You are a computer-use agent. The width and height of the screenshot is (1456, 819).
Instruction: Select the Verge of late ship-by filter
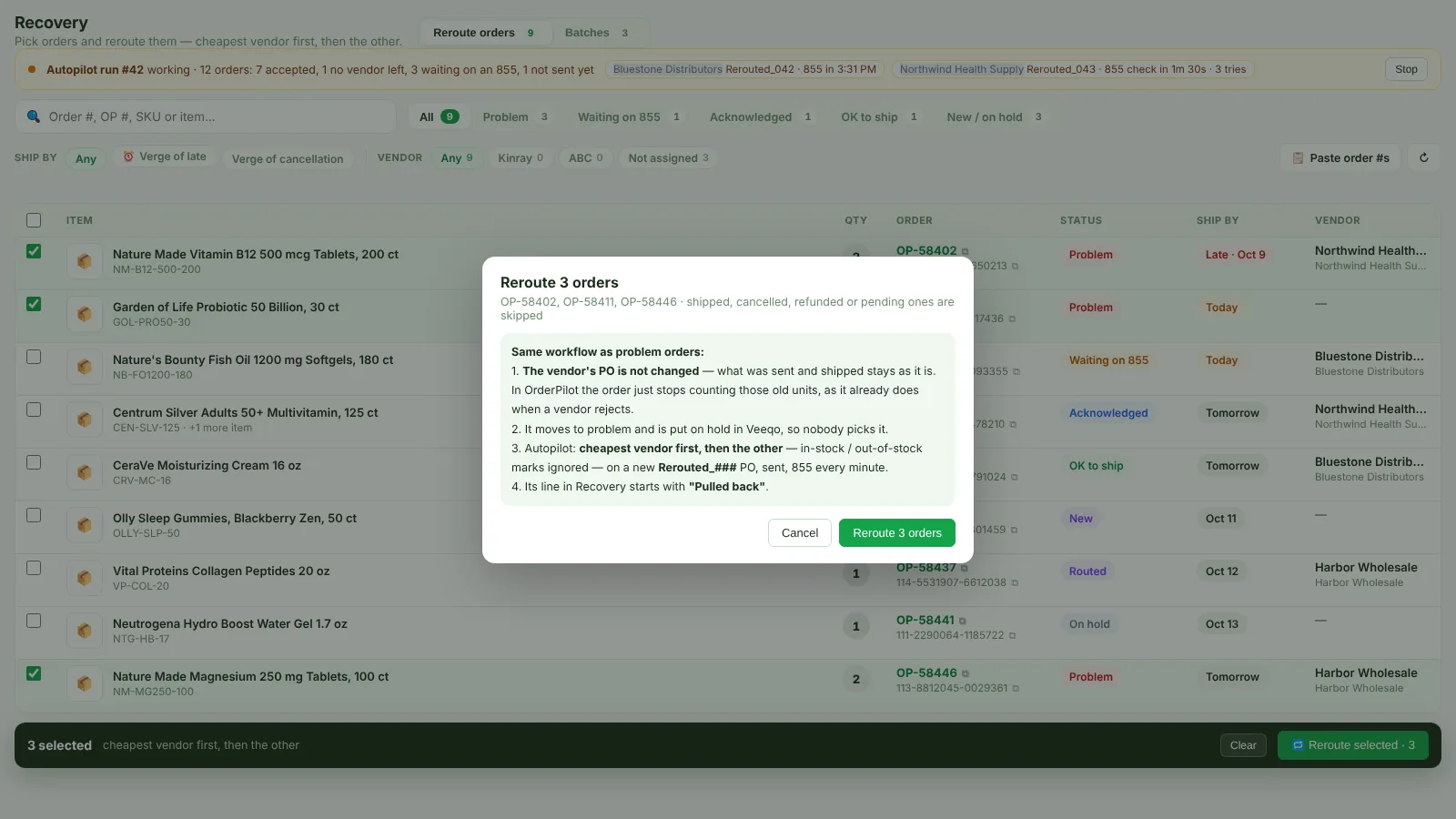(165, 157)
